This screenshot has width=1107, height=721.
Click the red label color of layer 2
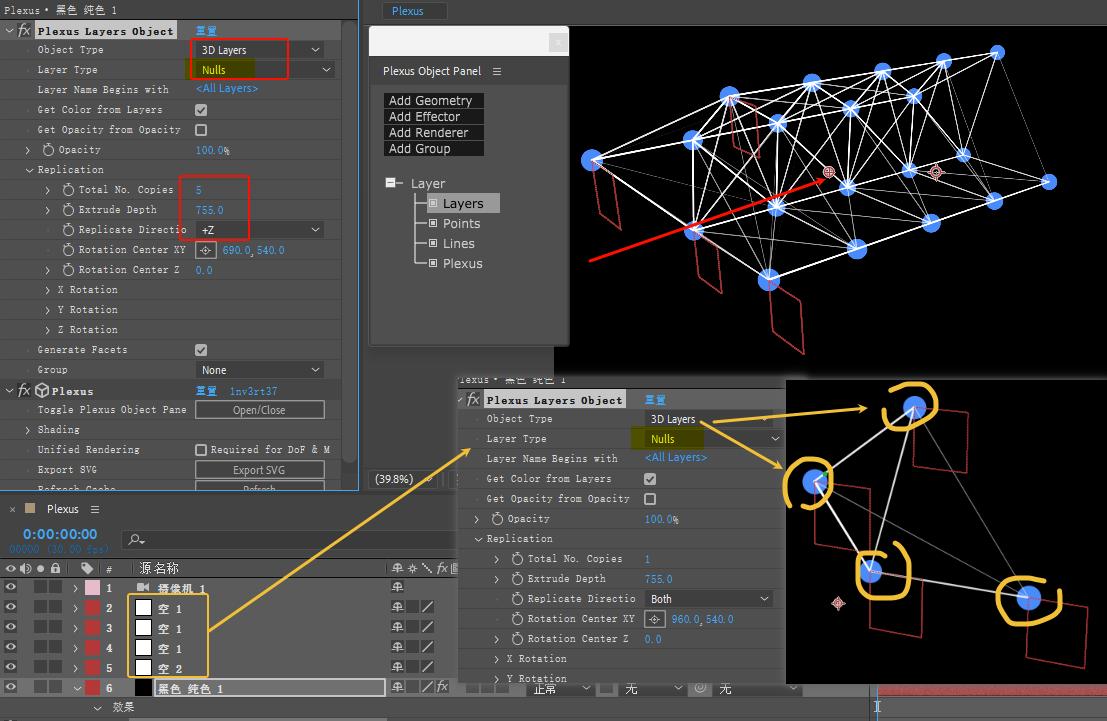pyautogui.click(x=92, y=607)
